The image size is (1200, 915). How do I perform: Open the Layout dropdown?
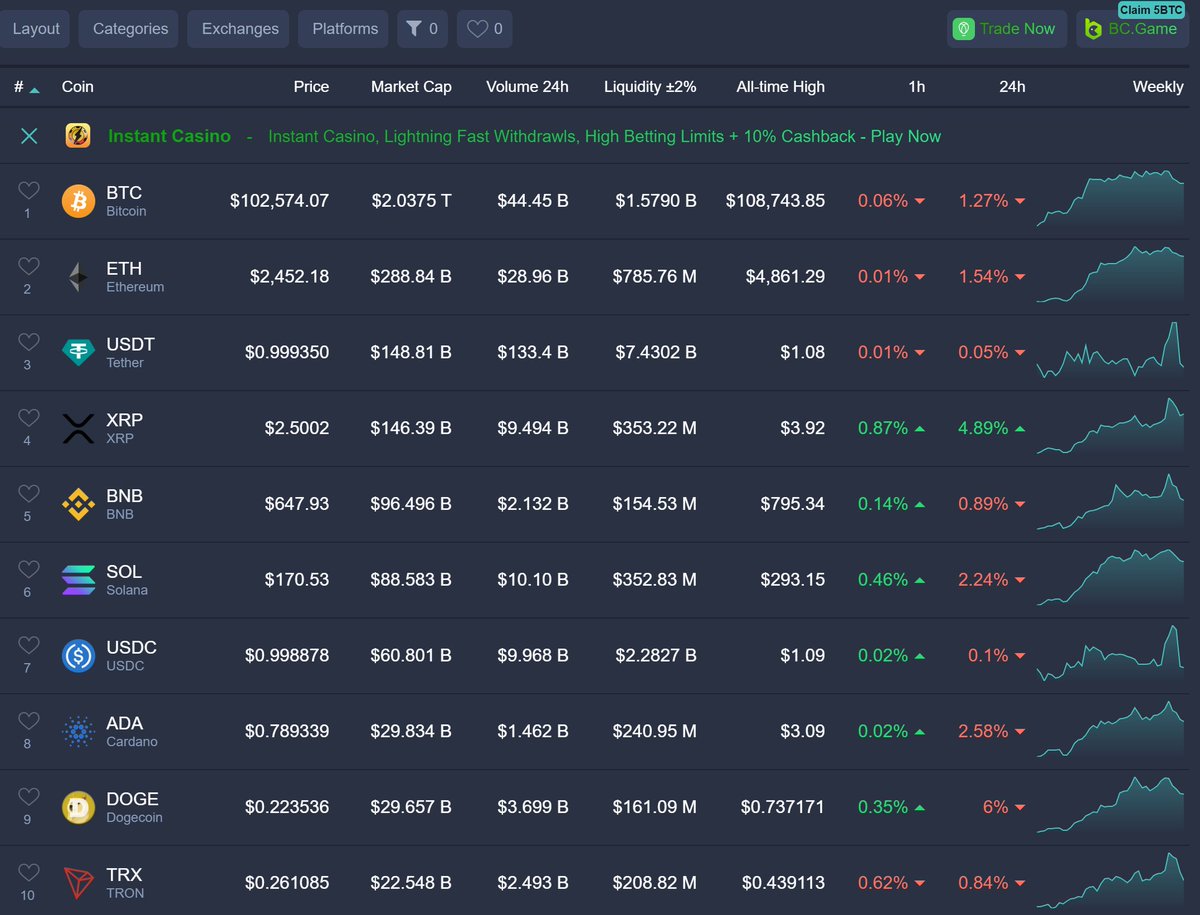(x=36, y=29)
